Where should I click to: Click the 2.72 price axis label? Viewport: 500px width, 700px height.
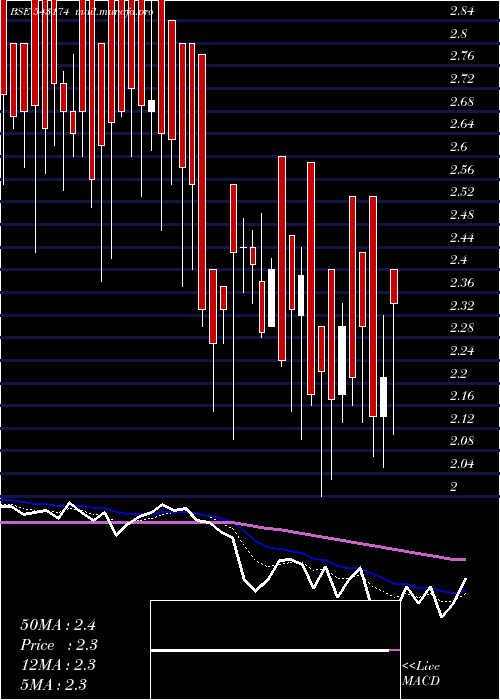(462, 79)
